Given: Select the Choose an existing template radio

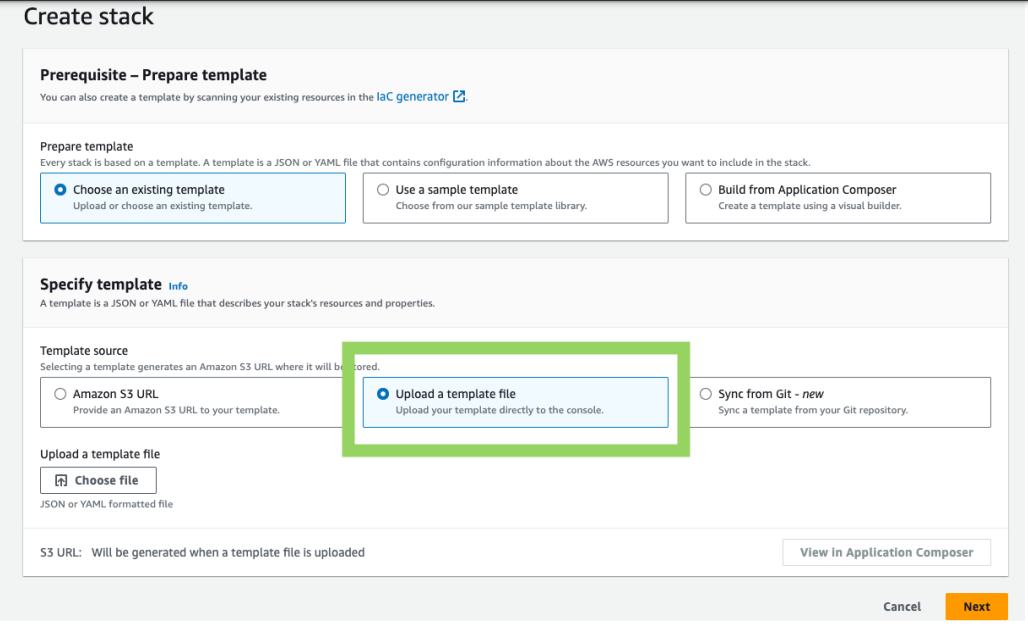Looking at the screenshot, I should (x=60, y=189).
